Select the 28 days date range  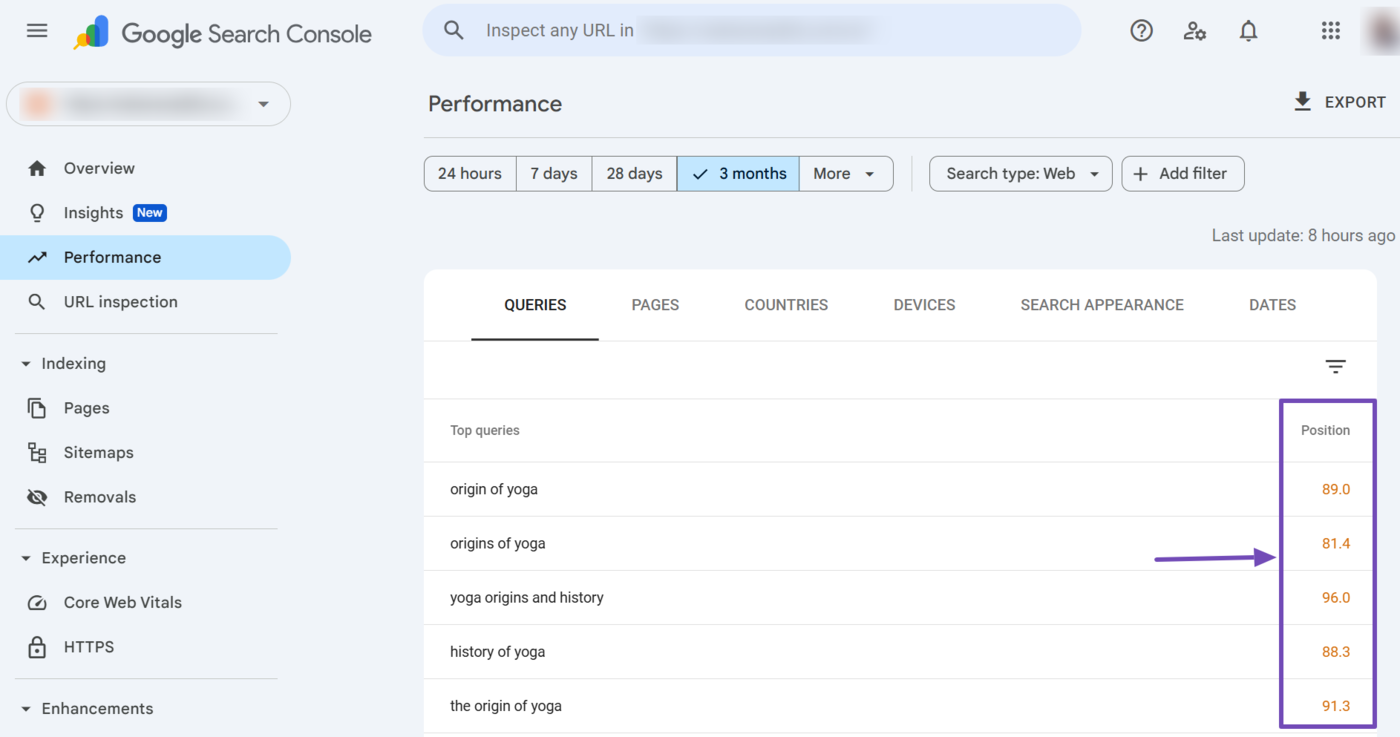pos(634,173)
